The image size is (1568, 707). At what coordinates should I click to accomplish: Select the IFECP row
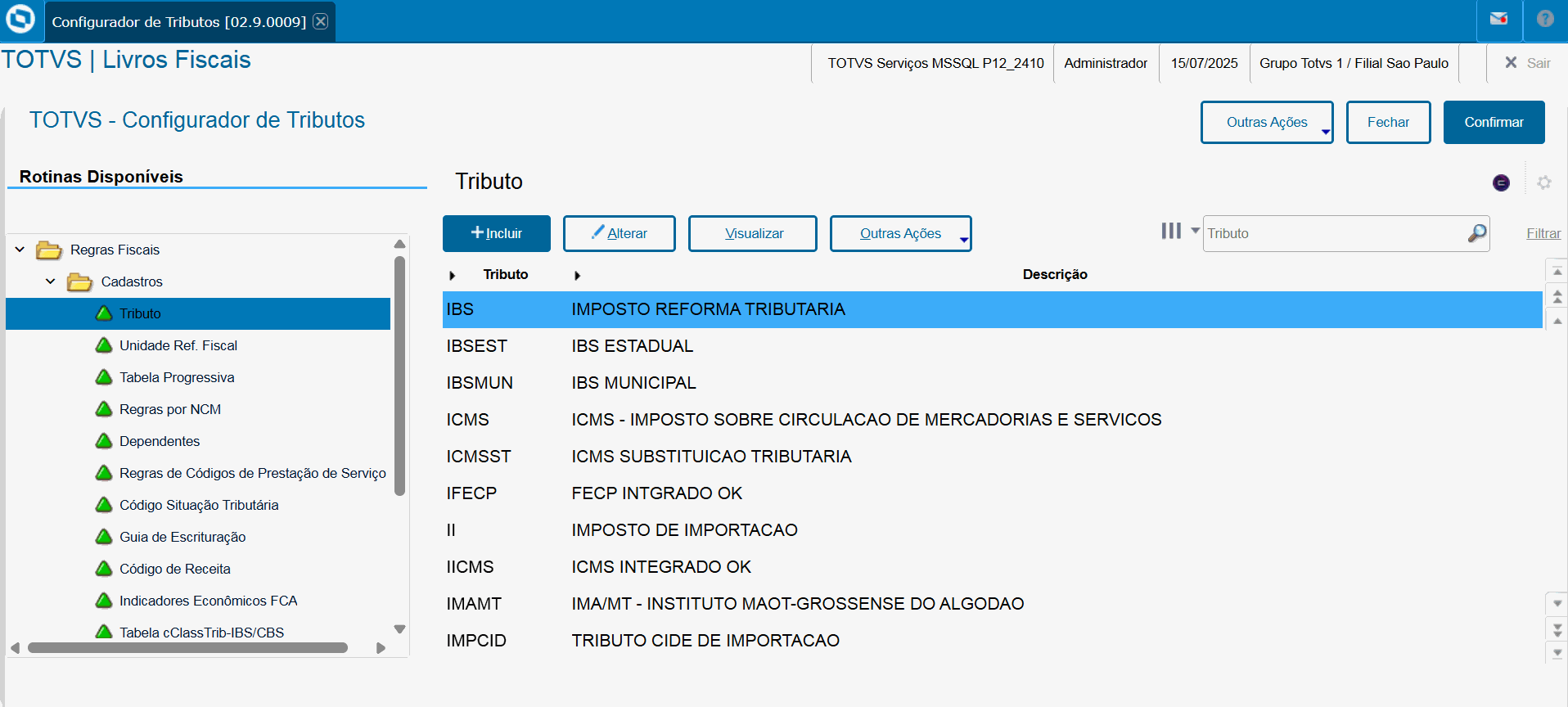coord(992,493)
